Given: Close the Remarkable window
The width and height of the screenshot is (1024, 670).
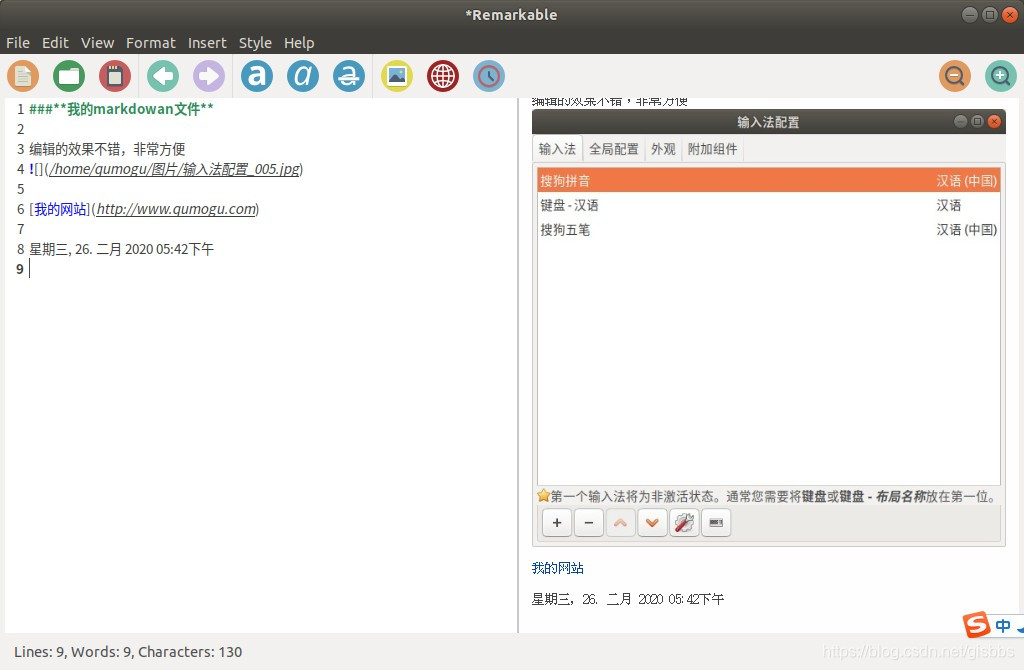Looking at the screenshot, I should pyautogui.click(x=1010, y=14).
